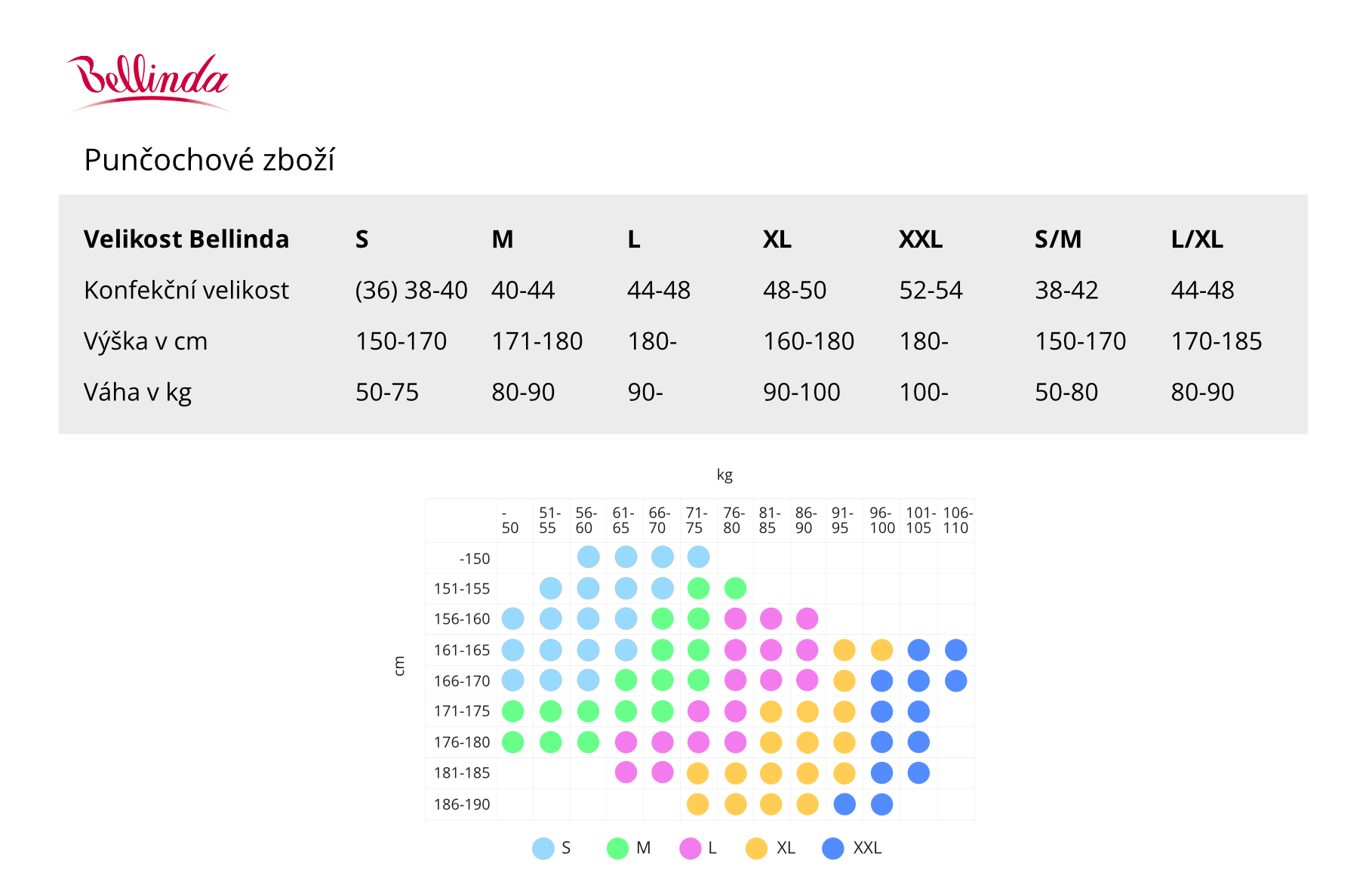Viewport: 1372px width, 894px height.
Task: Click the dot at 186-190 cm, 71-75 kg
Action: pyautogui.click(x=698, y=804)
